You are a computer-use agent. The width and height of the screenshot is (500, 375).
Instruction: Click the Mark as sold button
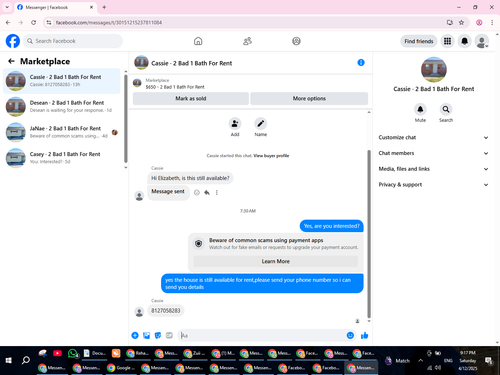[x=191, y=98]
